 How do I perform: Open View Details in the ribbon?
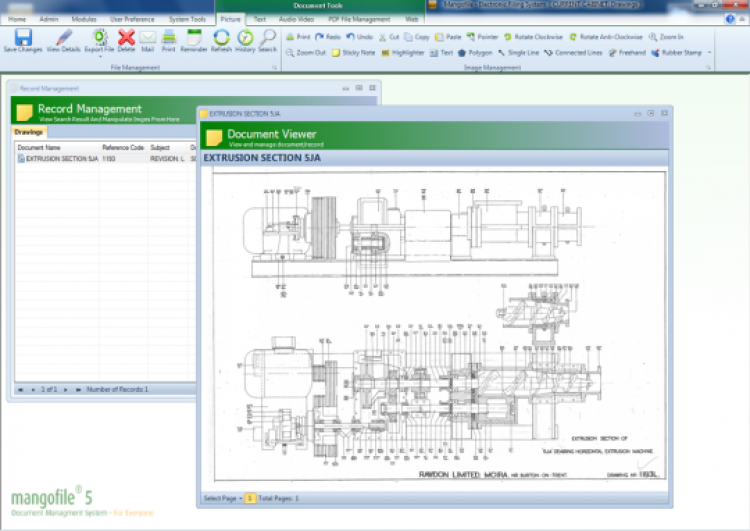point(64,38)
